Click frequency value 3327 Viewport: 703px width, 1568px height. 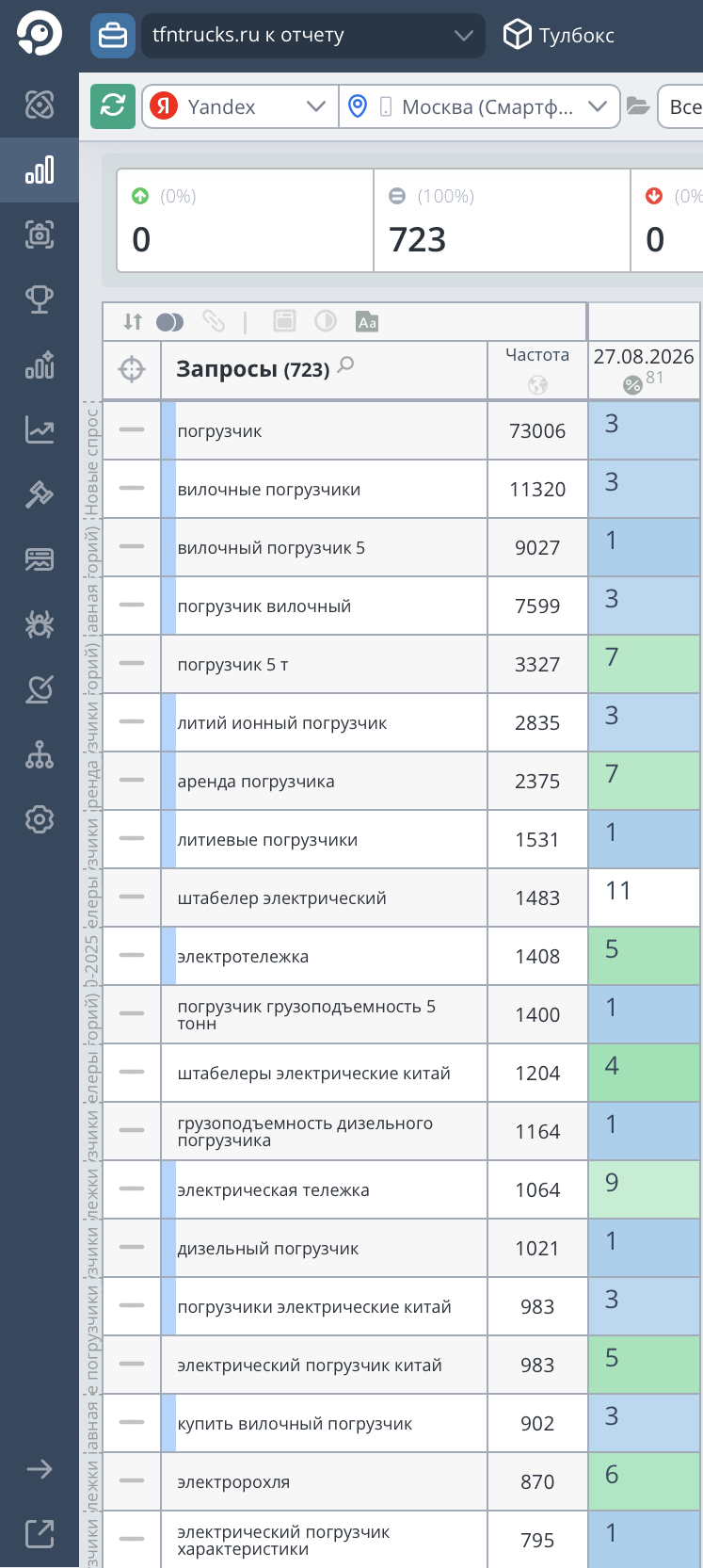pos(537,665)
